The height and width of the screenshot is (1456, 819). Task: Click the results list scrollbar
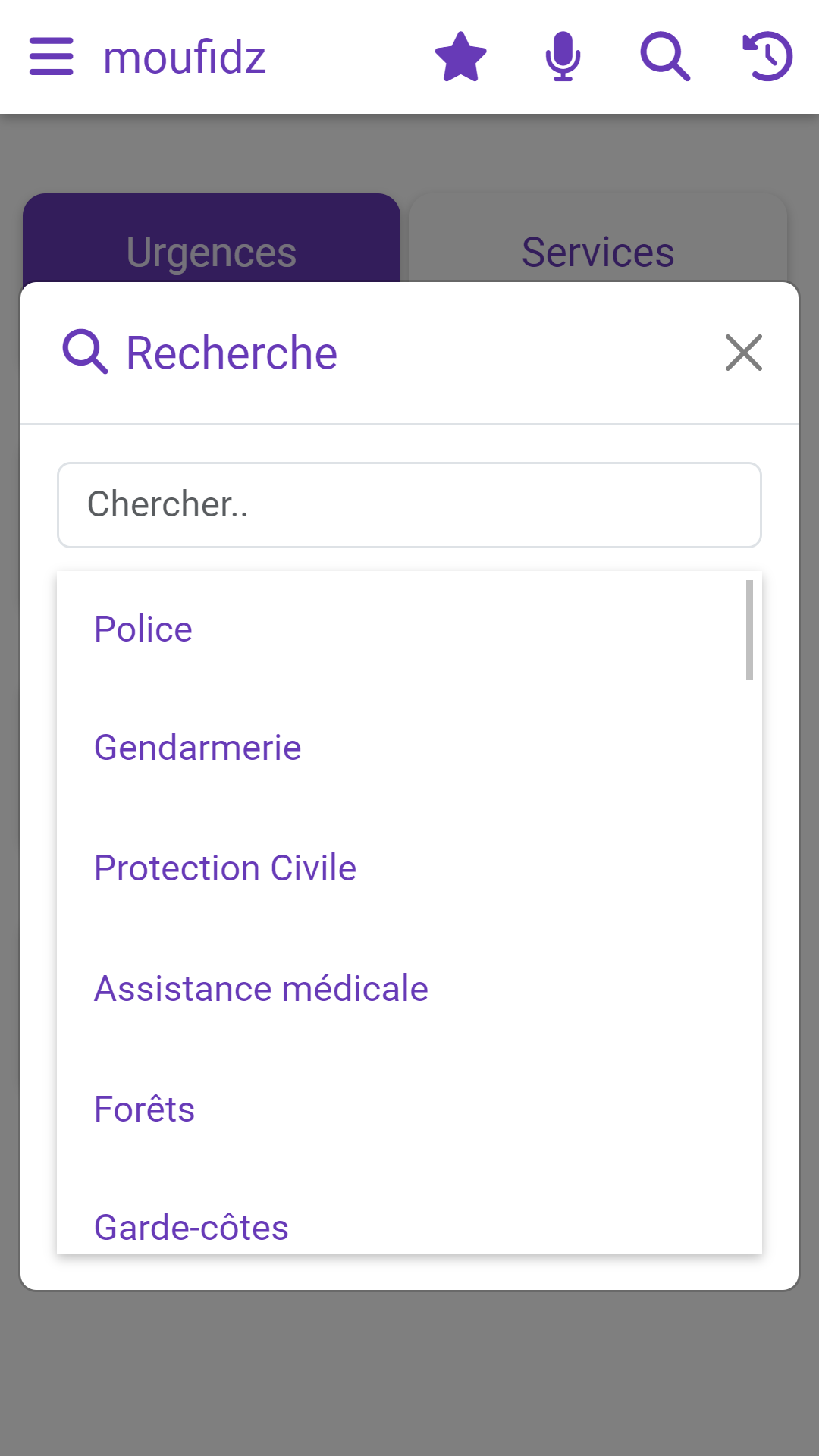tap(749, 630)
